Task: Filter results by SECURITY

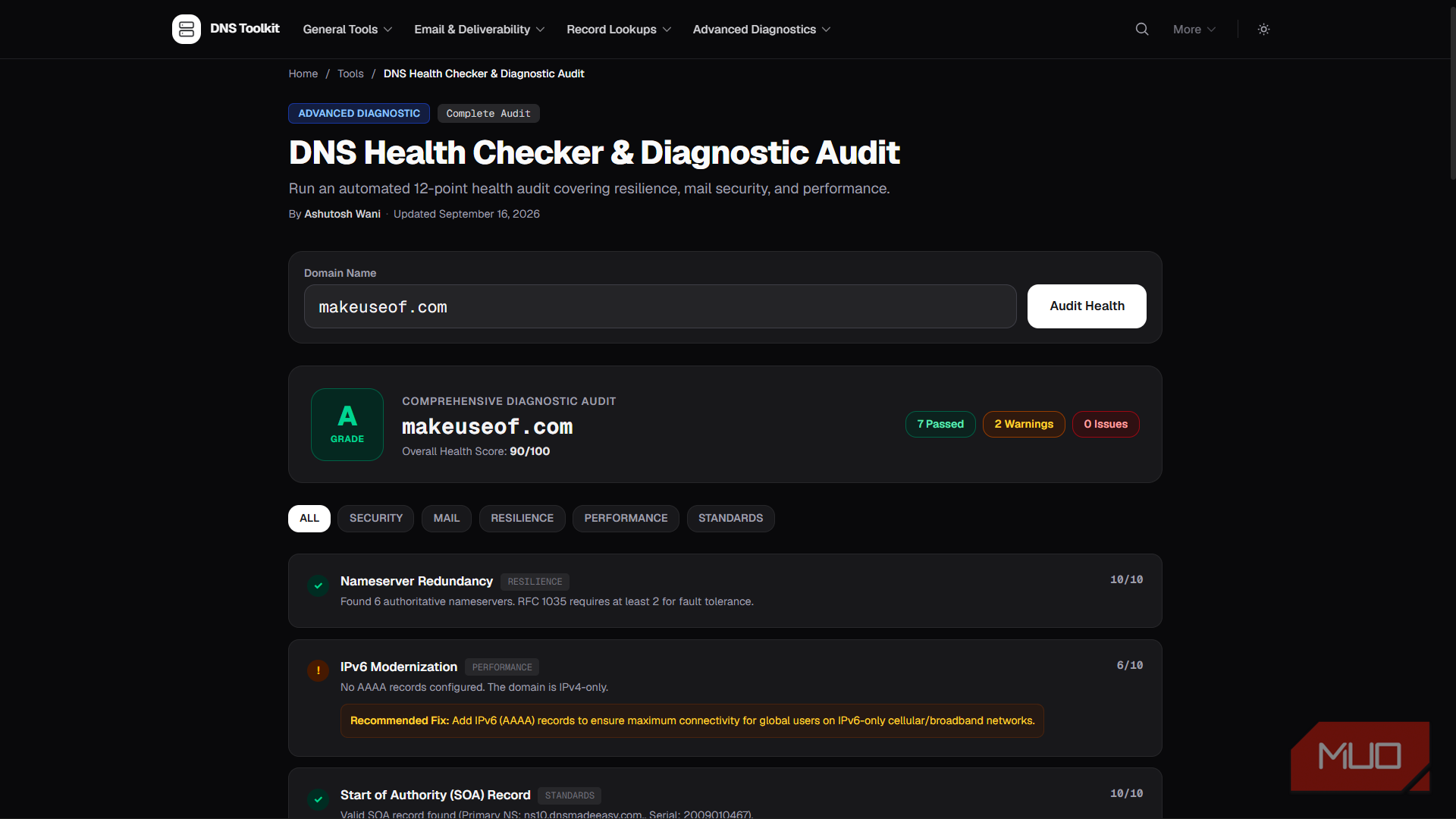Action: [x=376, y=519]
